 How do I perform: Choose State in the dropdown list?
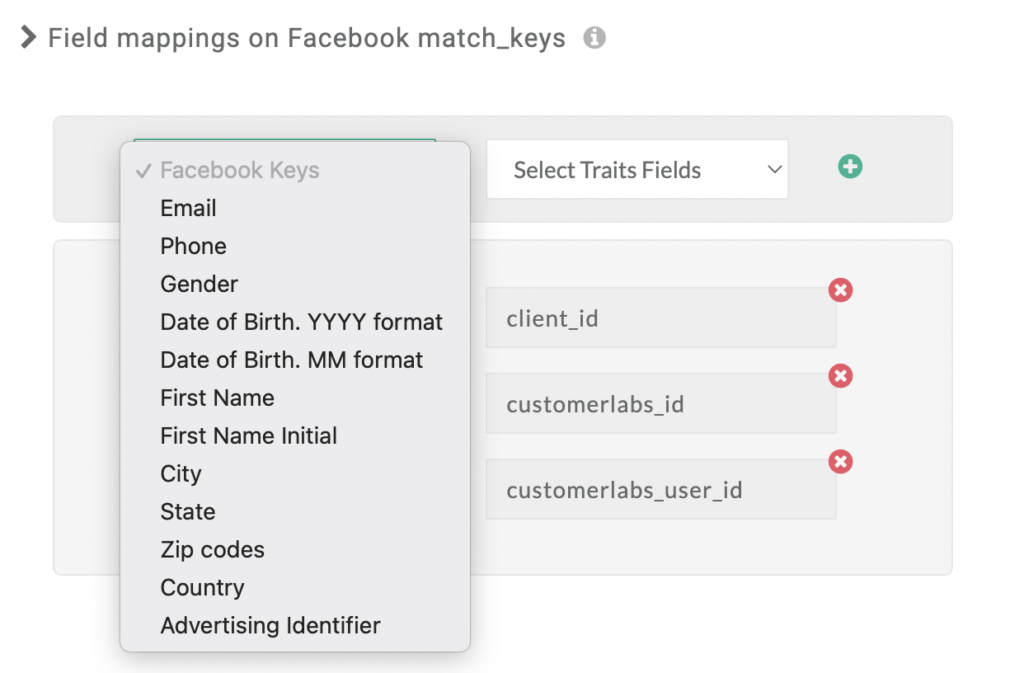point(295,511)
